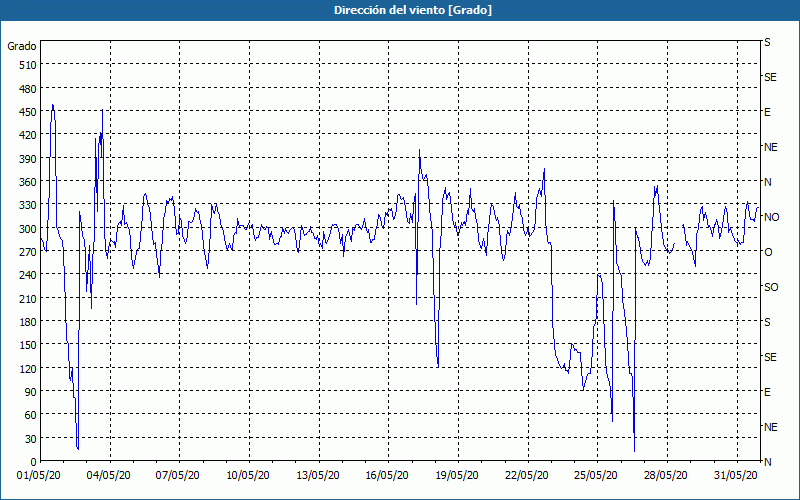The width and height of the screenshot is (800, 500).
Task: Select the E compass label level with 90
Action: 767,392
